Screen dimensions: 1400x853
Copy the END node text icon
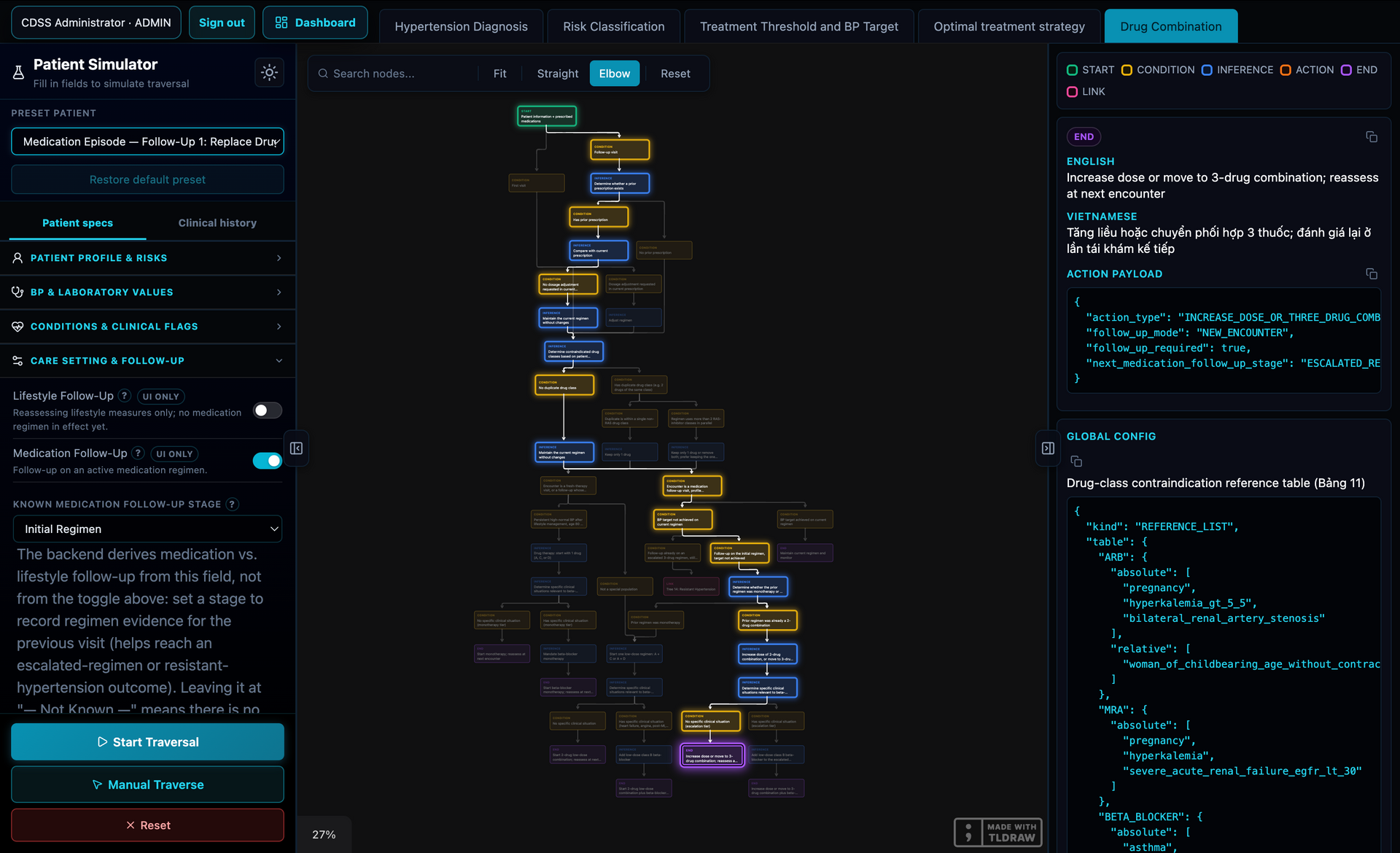[1372, 137]
